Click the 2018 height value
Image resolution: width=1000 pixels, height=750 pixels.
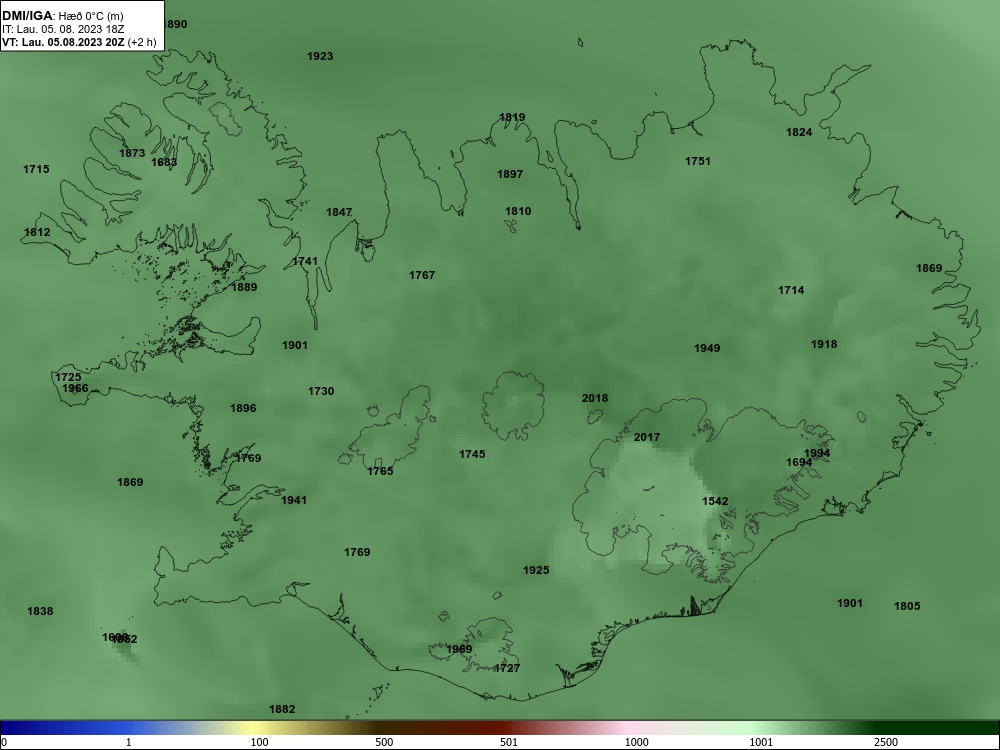point(595,399)
